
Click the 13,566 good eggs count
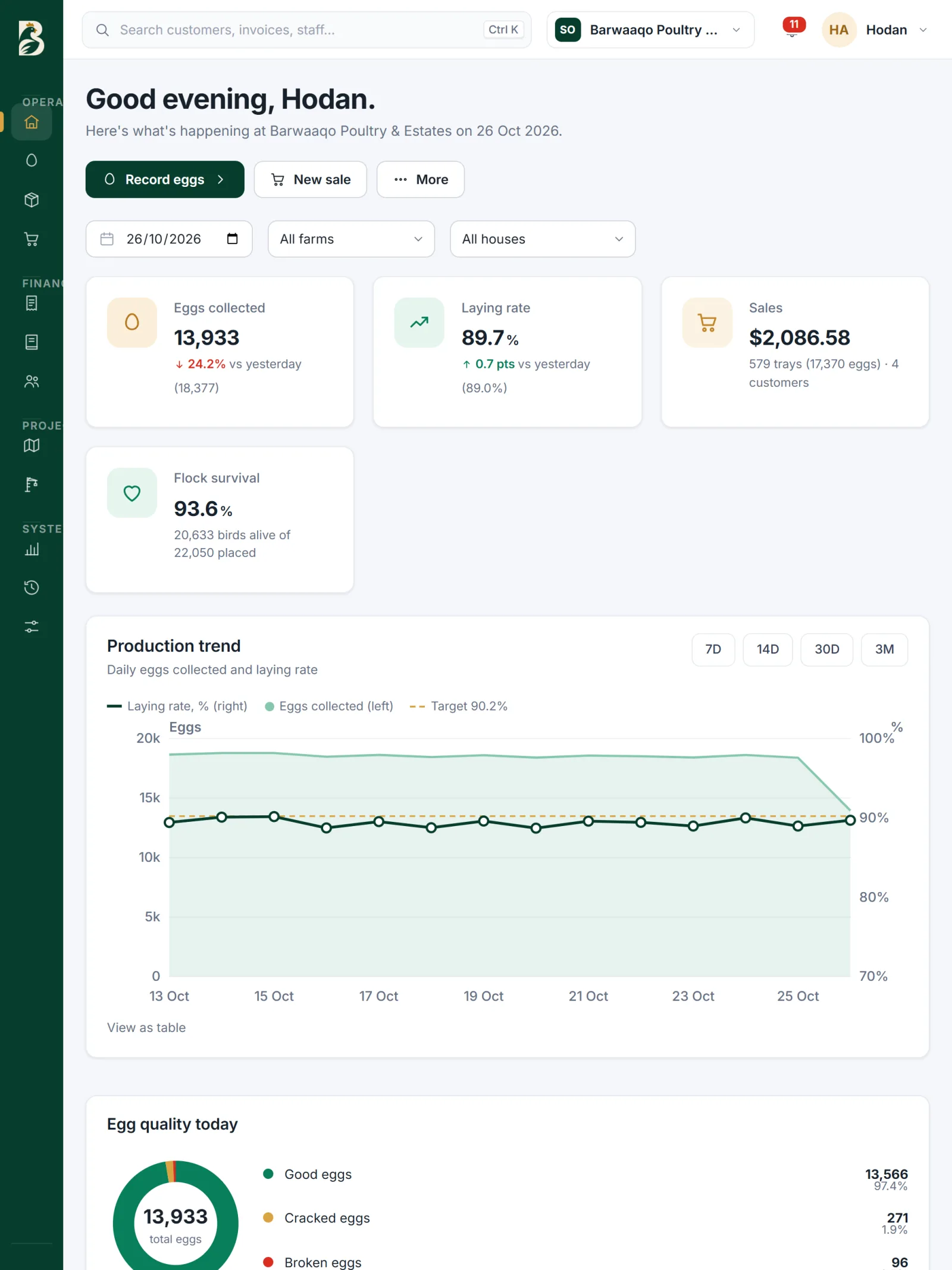point(887,1174)
